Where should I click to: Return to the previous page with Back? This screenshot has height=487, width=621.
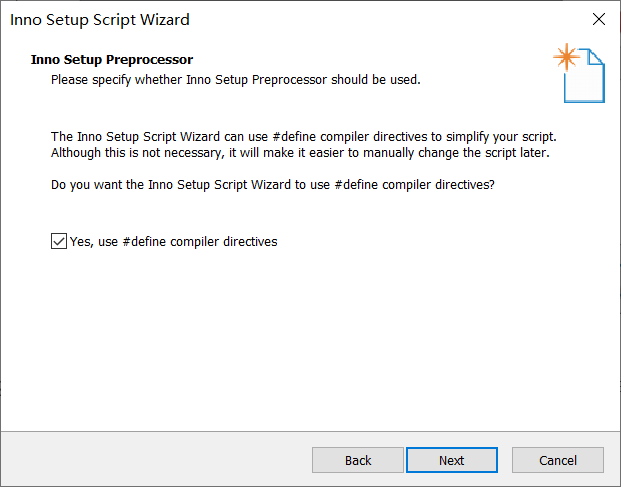(358, 460)
